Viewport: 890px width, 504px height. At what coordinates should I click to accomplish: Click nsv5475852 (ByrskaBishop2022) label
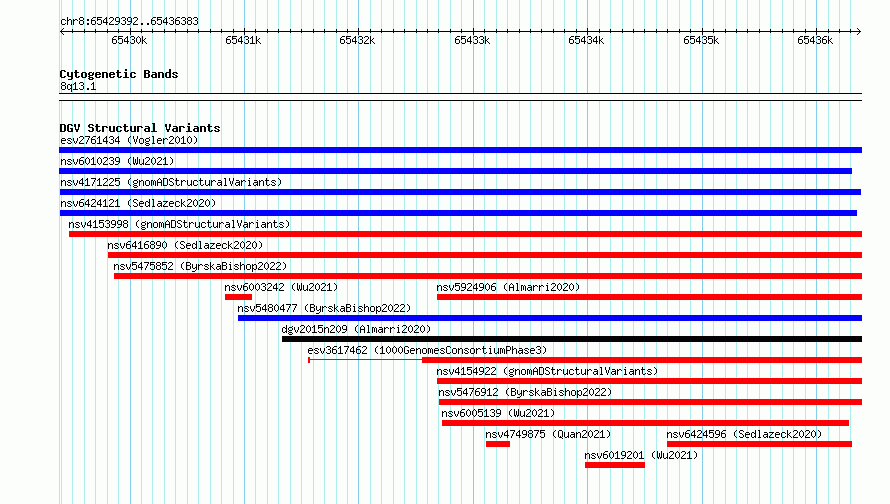pyautogui.click(x=200, y=266)
